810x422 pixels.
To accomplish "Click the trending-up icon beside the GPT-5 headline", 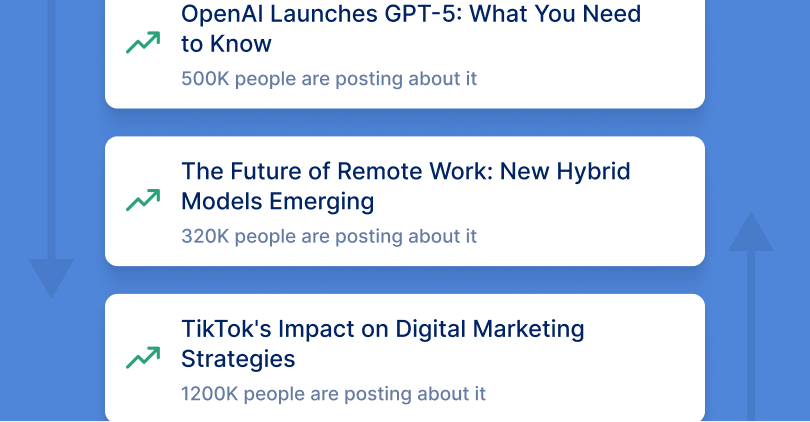I will click(143, 43).
